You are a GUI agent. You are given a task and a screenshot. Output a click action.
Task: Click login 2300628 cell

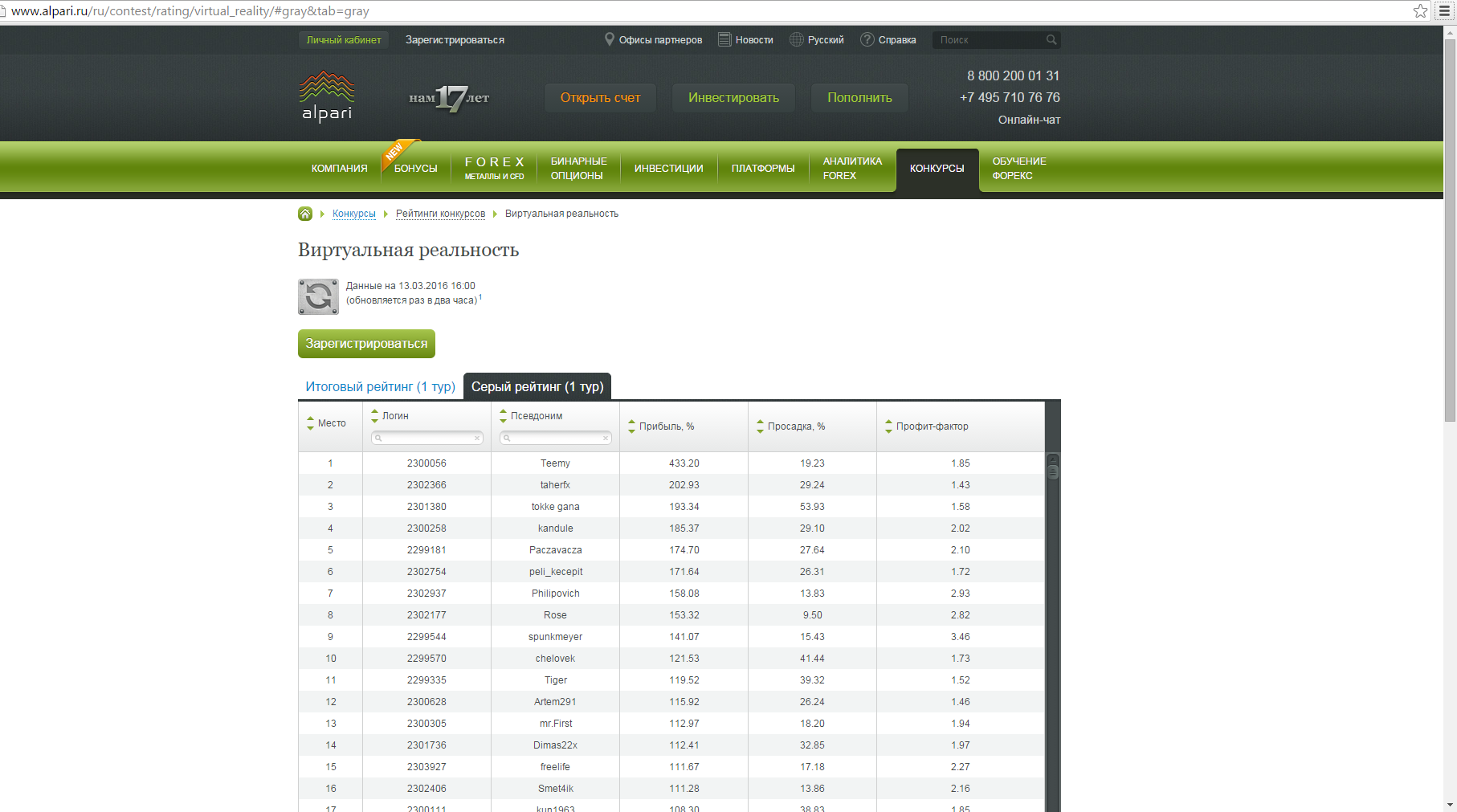click(426, 702)
